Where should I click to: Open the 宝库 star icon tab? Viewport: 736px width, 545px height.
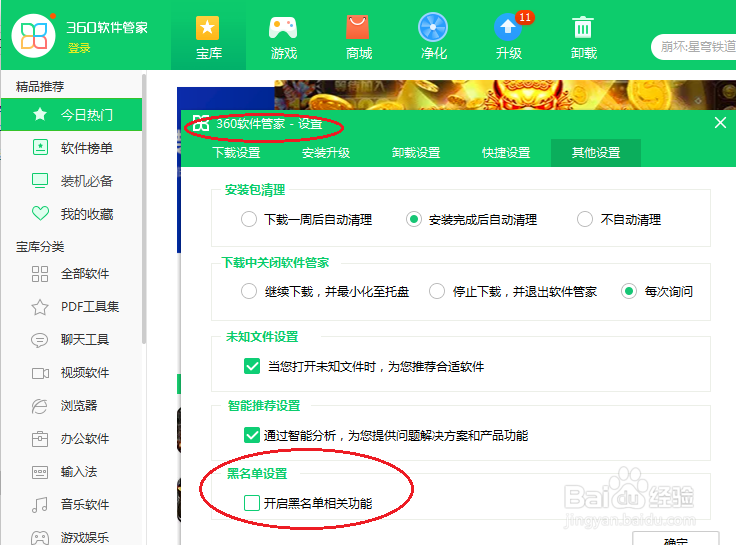coord(207,28)
